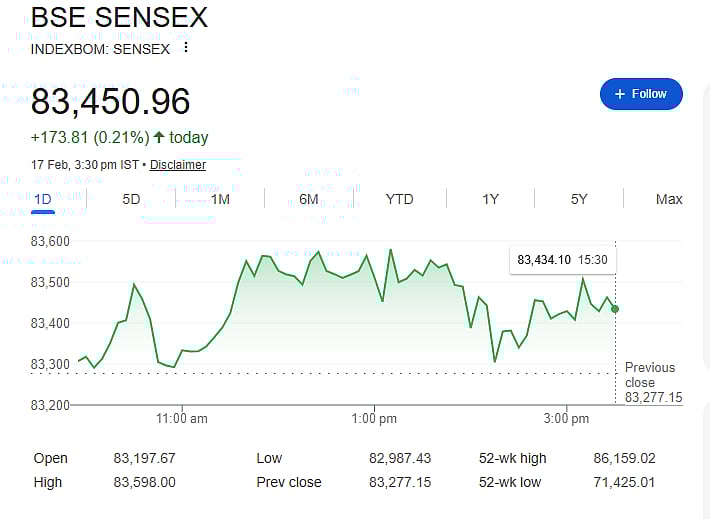
Task: Switch to the 1M chart range
Action: point(220,199)
